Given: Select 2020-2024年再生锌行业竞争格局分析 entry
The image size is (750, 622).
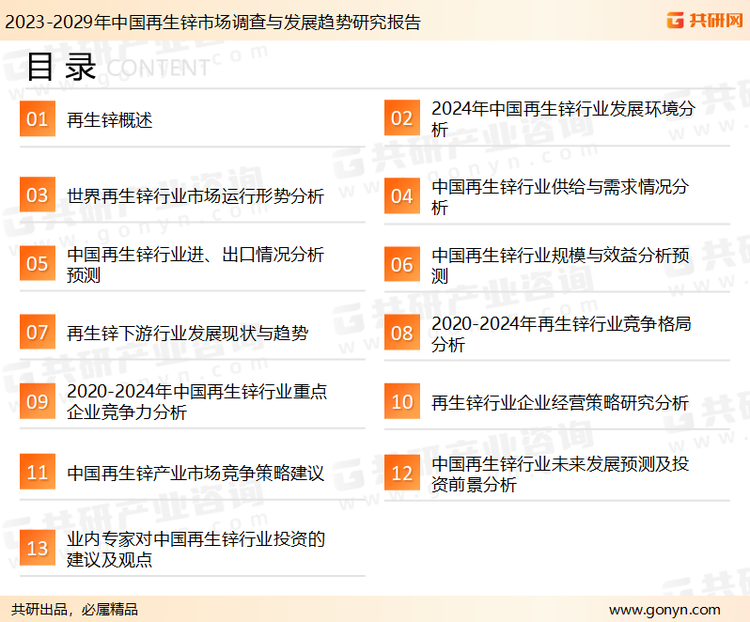Looking at the screenshot, I should coord(561,333).
